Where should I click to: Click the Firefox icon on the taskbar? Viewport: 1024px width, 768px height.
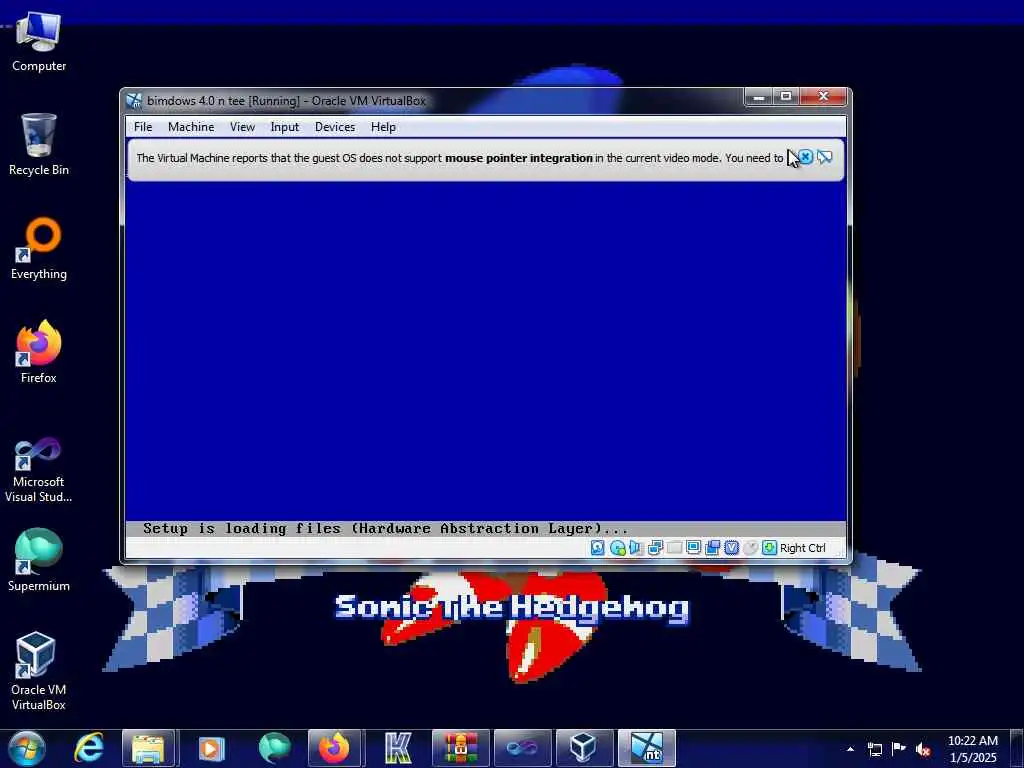click(334, 748)
